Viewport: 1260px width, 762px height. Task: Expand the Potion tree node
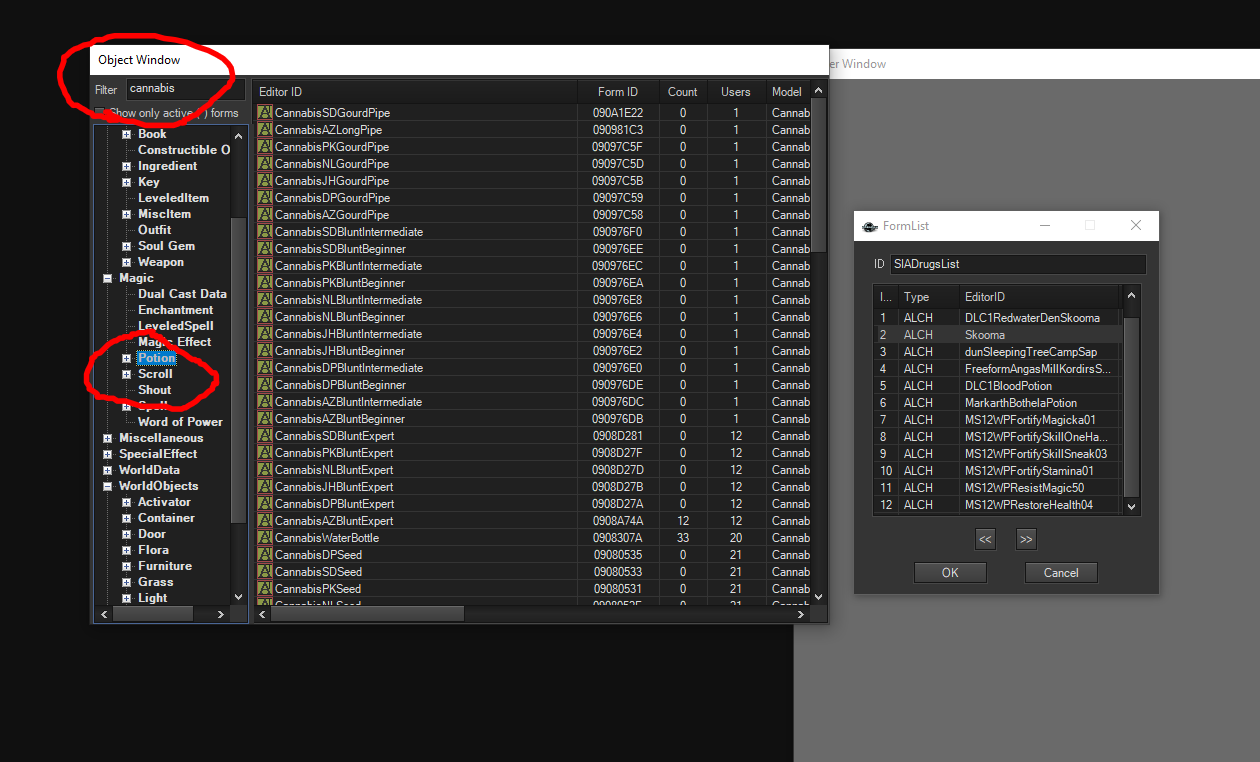click(x=127, y=358)
